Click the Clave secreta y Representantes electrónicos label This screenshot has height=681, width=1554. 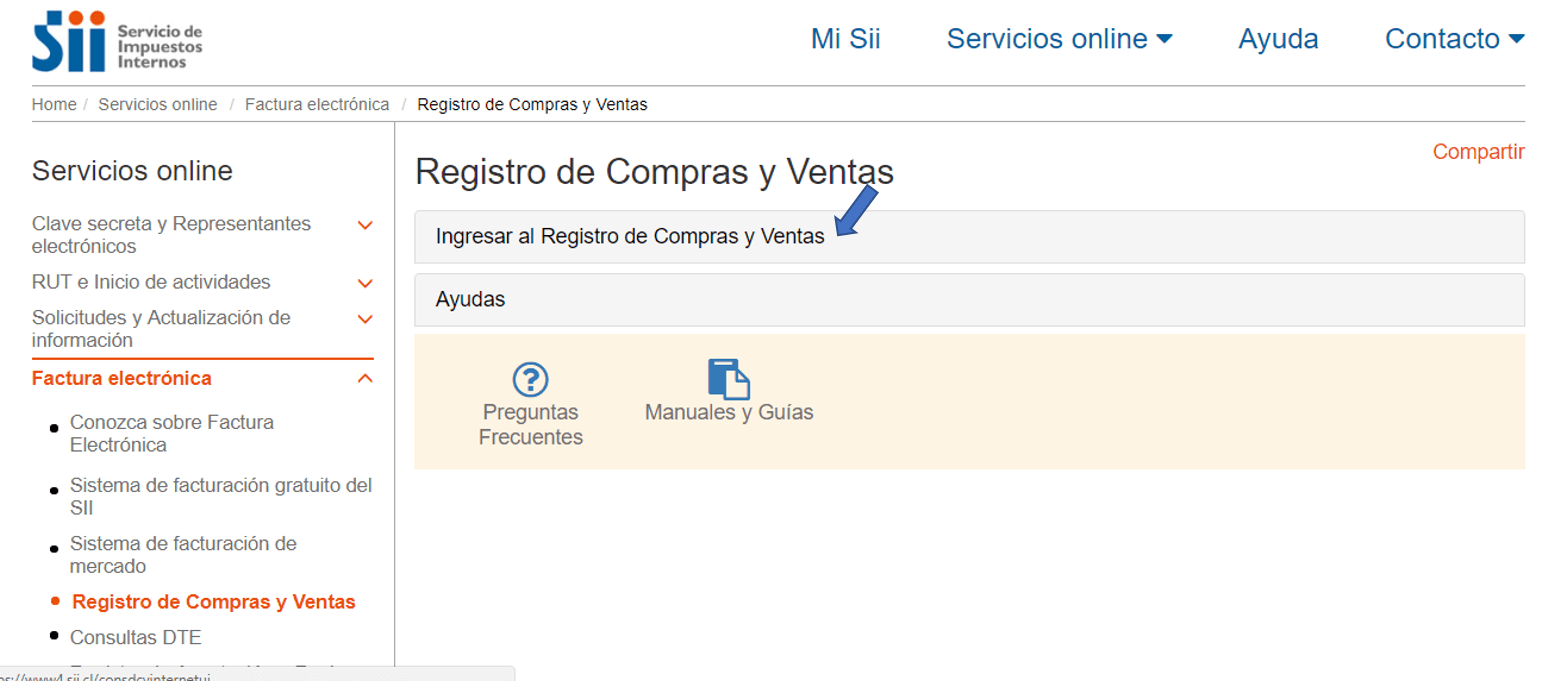pyautogui.click(x=171, y=234)
